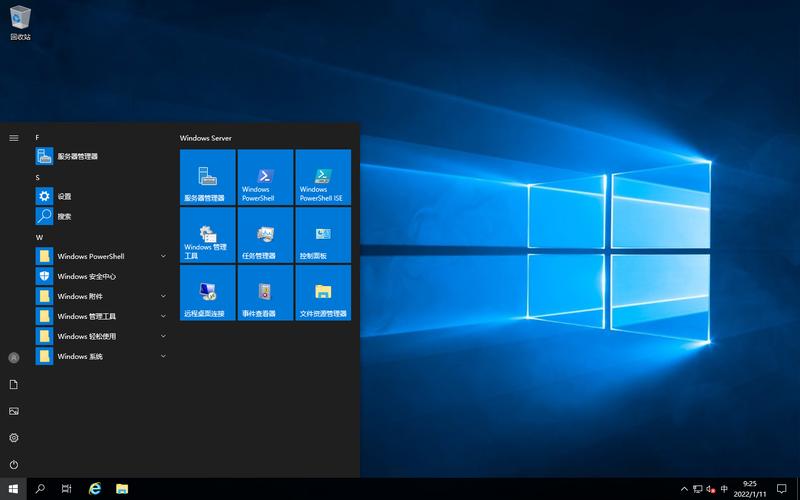800x500 pixels.
Task: Expand the Windows 附件 chevron
Action: tap(163, 296)
